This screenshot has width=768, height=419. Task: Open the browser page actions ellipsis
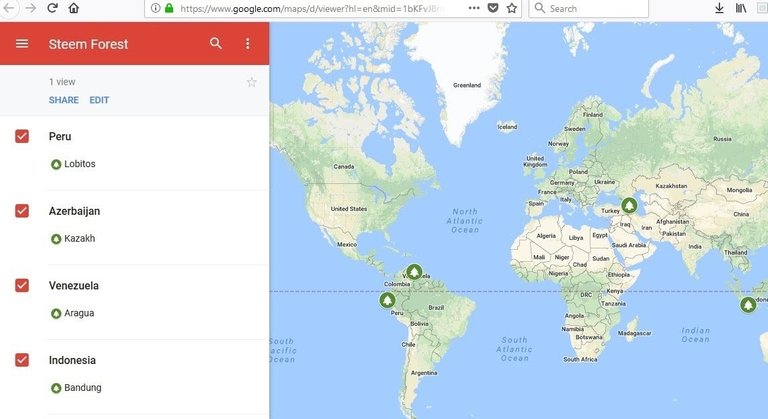tap(474, 8)
